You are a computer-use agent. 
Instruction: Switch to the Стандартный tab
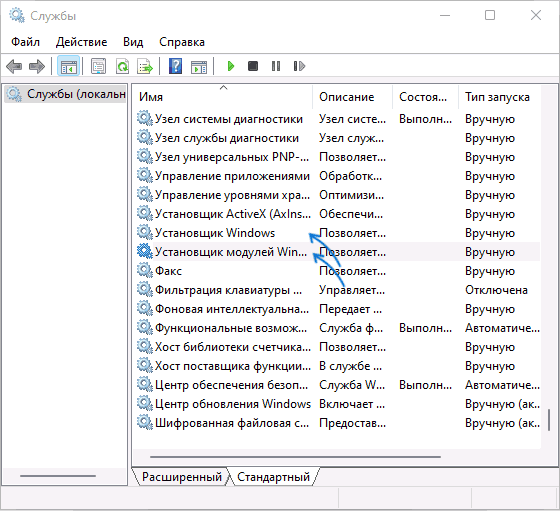coord(273,477)
